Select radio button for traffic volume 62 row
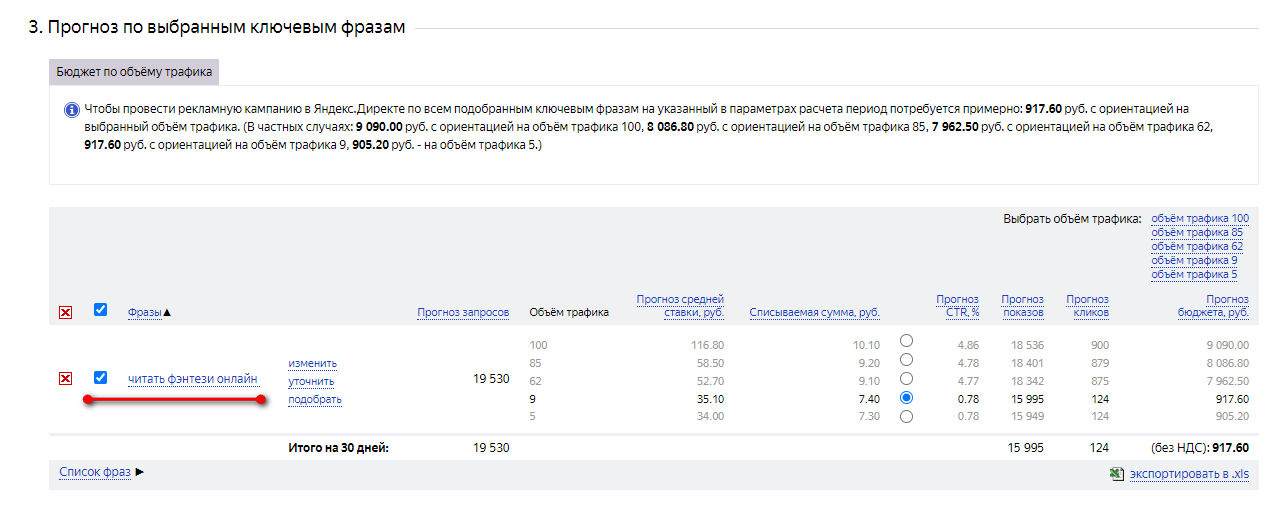1273x506 pixels. [906, 379]
